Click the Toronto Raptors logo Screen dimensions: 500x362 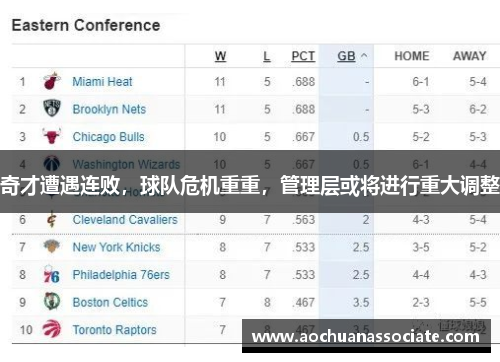[52, 329]
